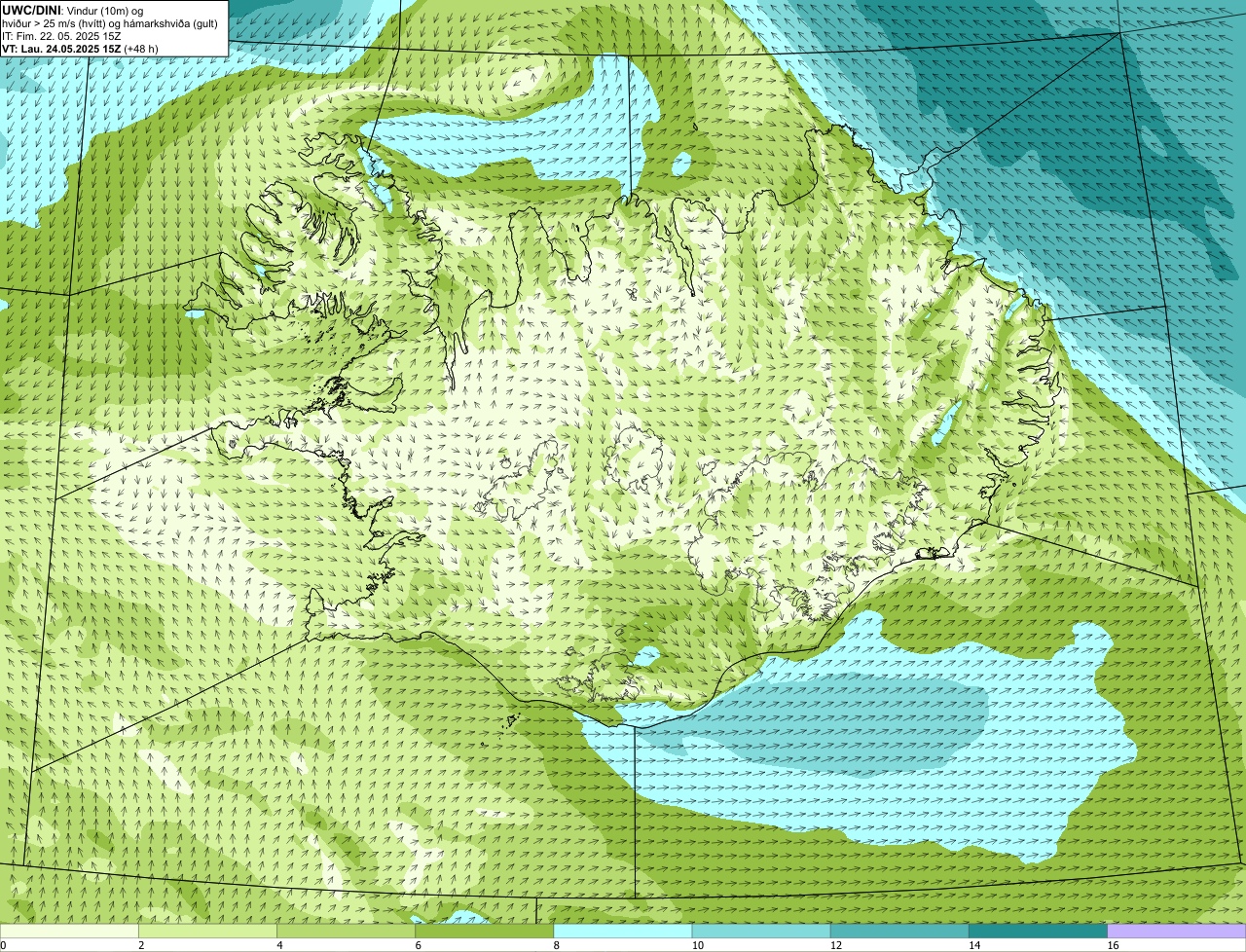Click the legend scale label '8'
The width and height of the screenshot is (1246, 952).
click(557, 945)
